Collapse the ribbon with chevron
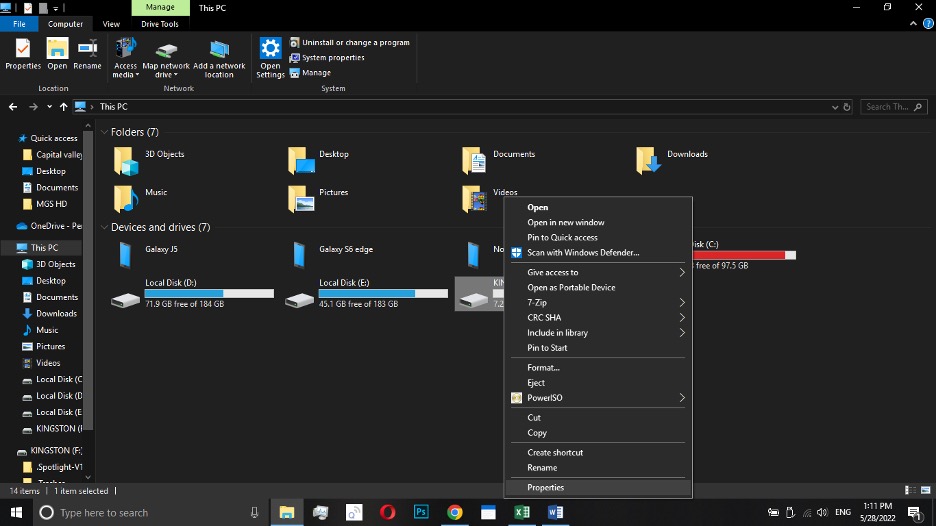This screenshot has width=936, height=526. (913, 24)
